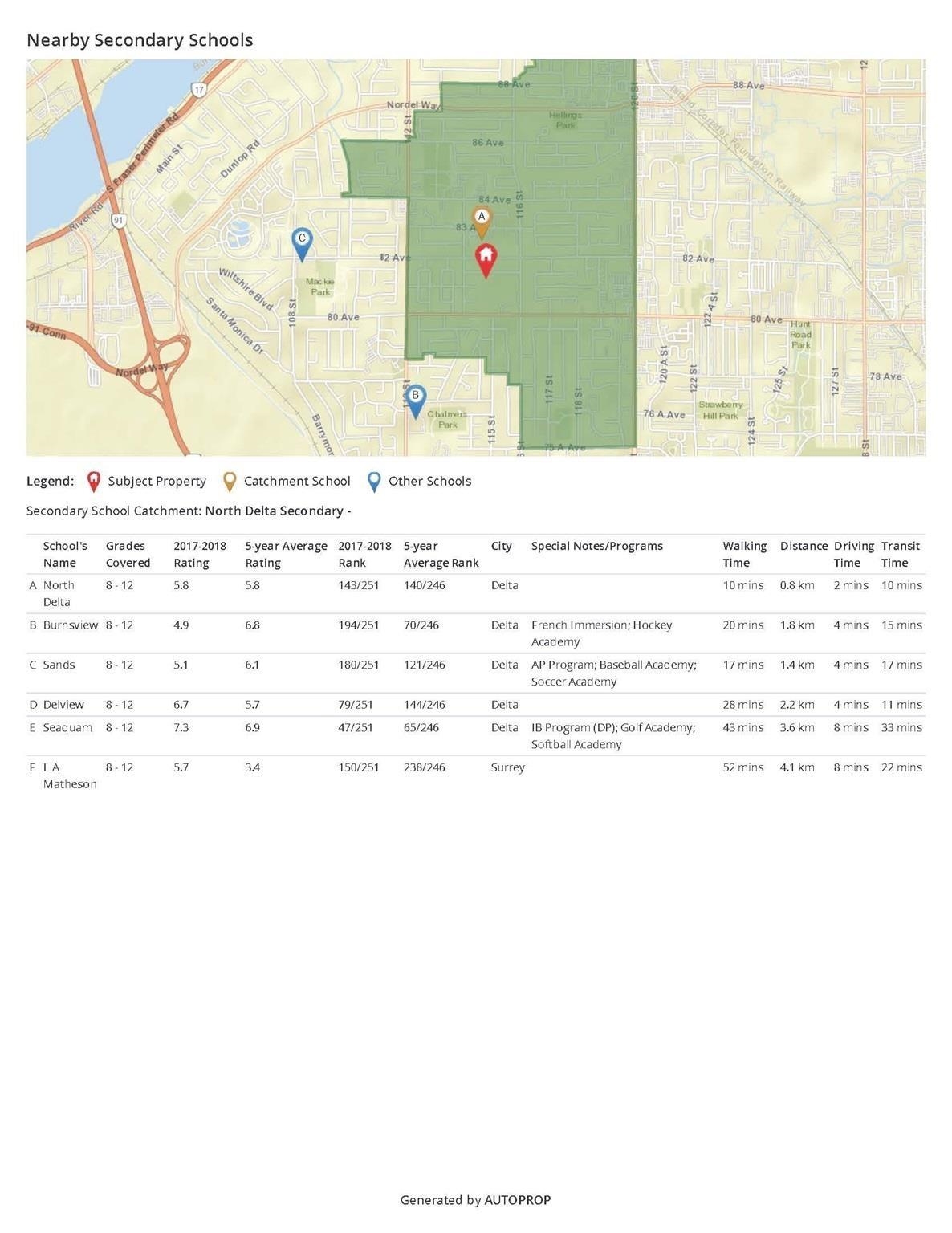Click the School's Name column header
This screenshot has height=1233, width=952.
(x=65, y=554)
